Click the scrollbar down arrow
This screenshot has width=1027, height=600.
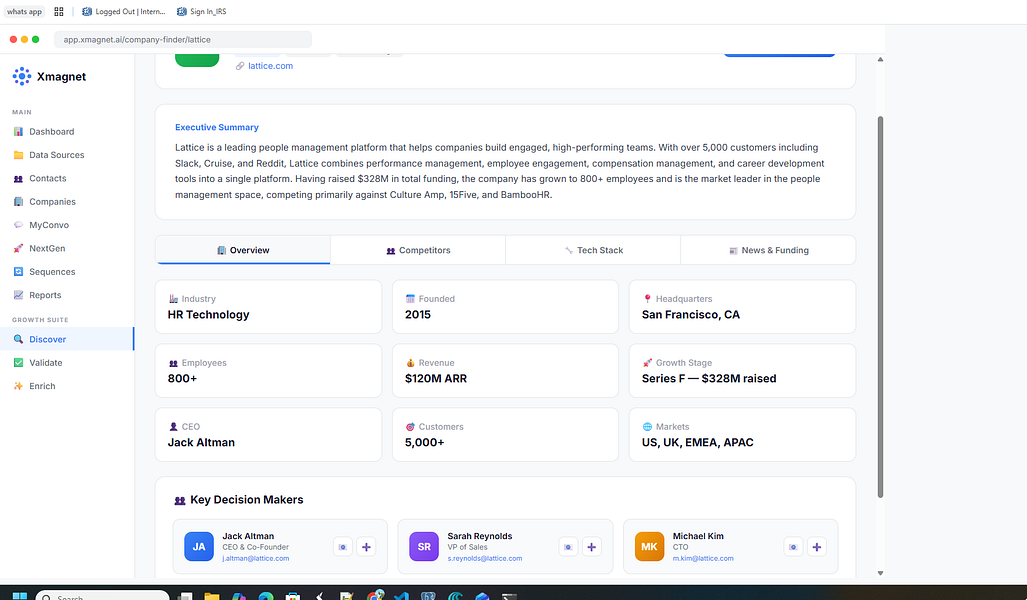pos(880,573)
